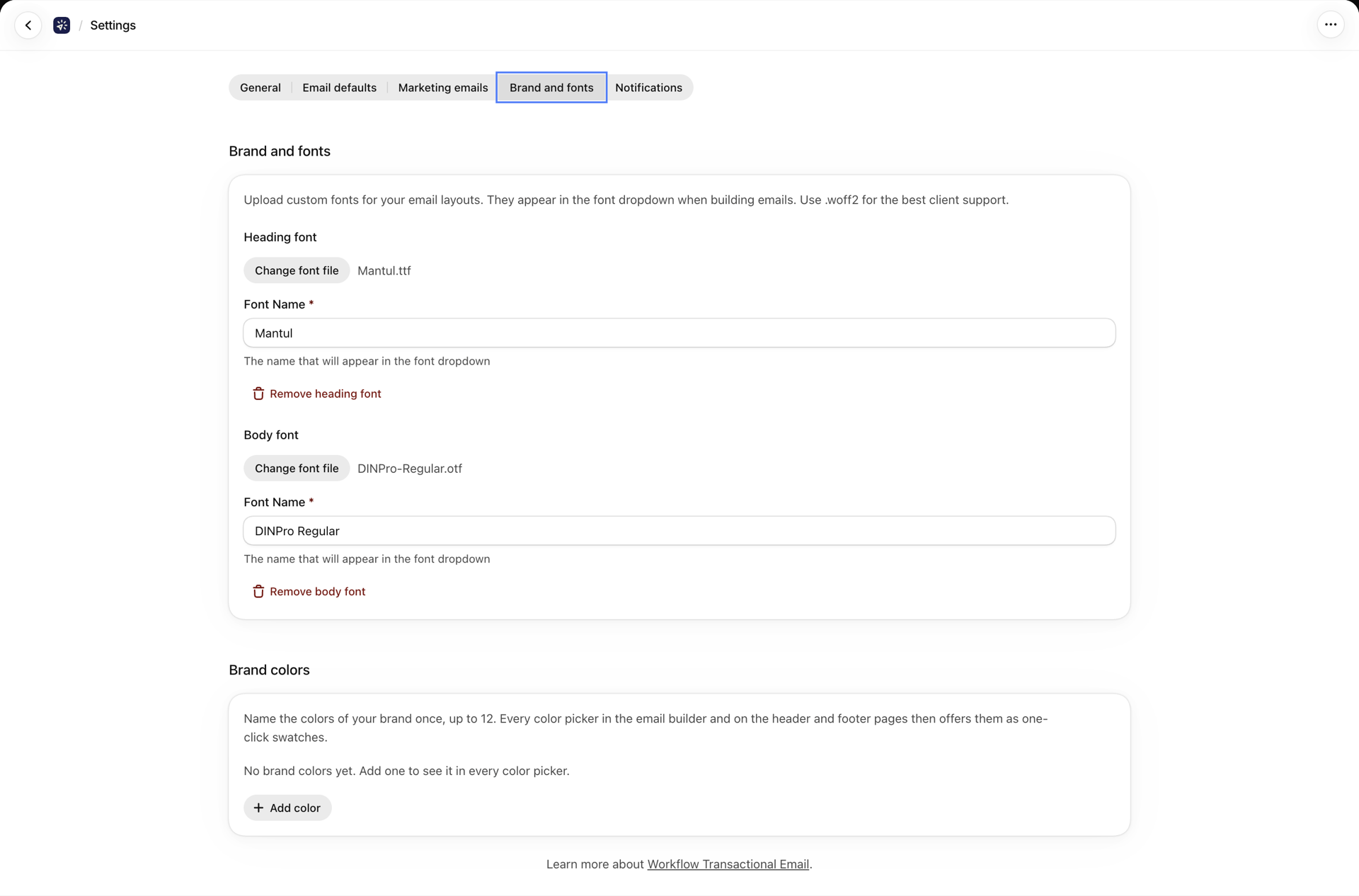Screen dimensions: 1359x896
Task: Click the back arrow button
Action: [28, 25]
